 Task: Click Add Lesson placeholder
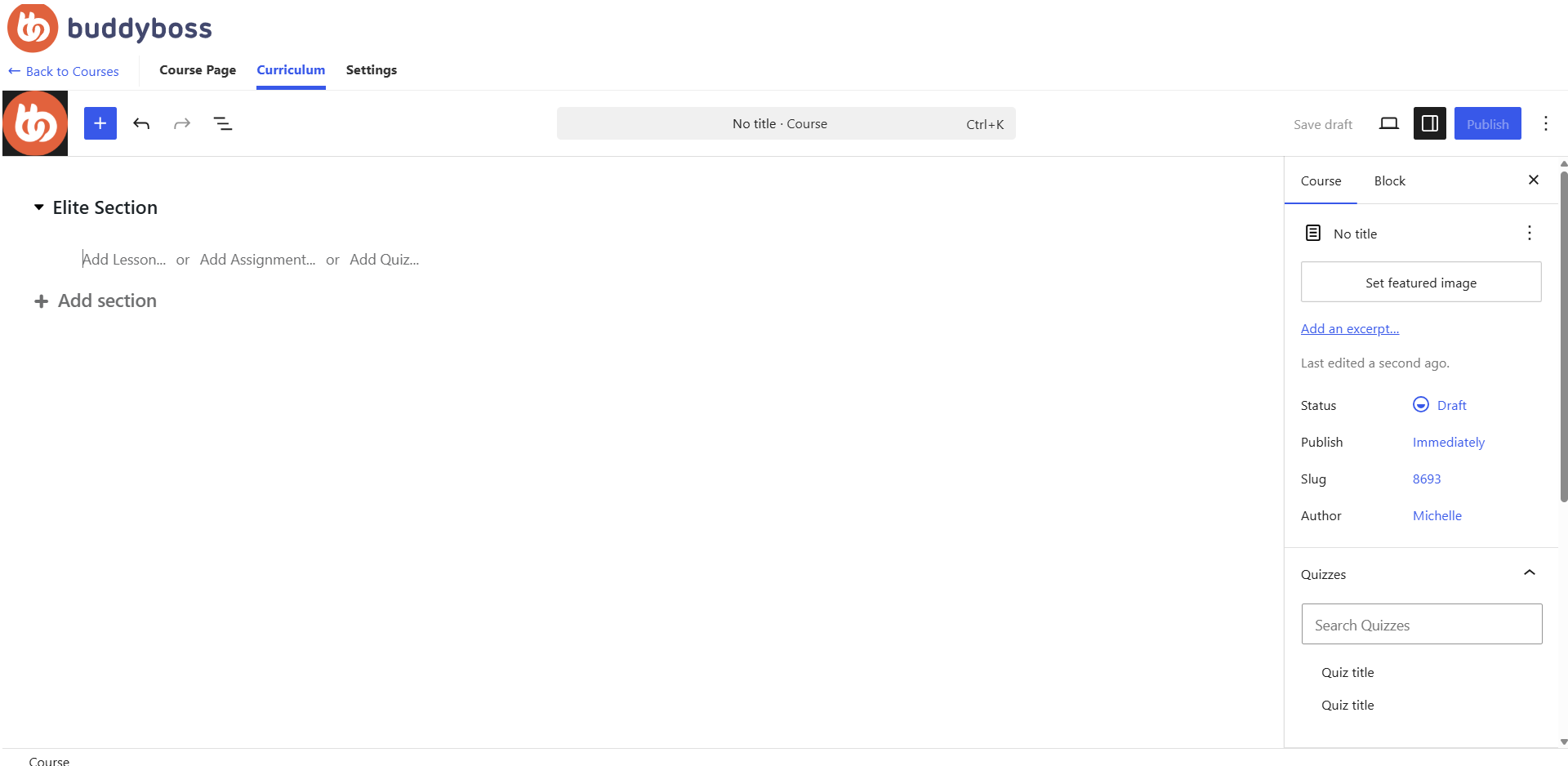[x=124, y=259]
